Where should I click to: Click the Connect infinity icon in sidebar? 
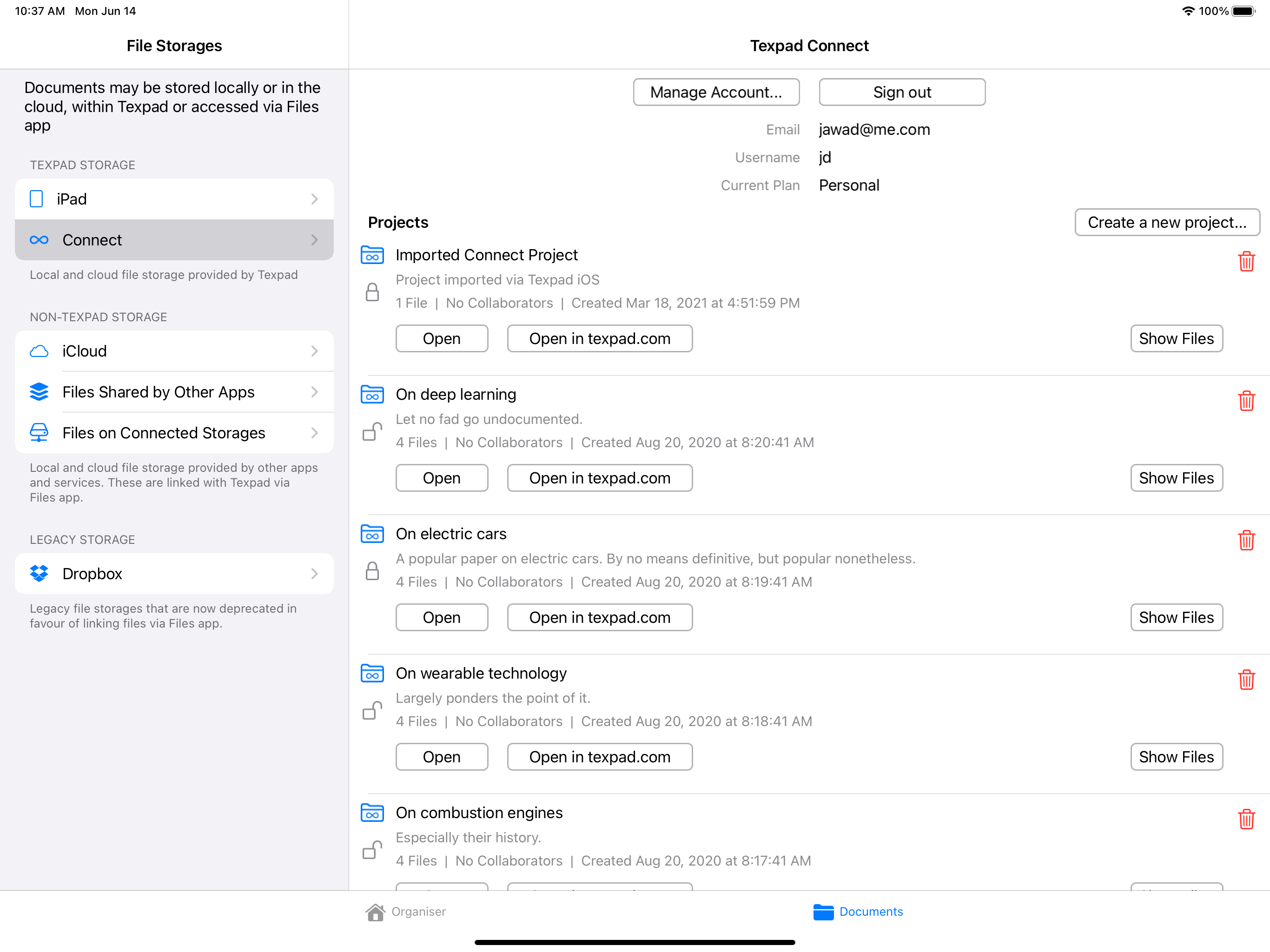point(39,240)
